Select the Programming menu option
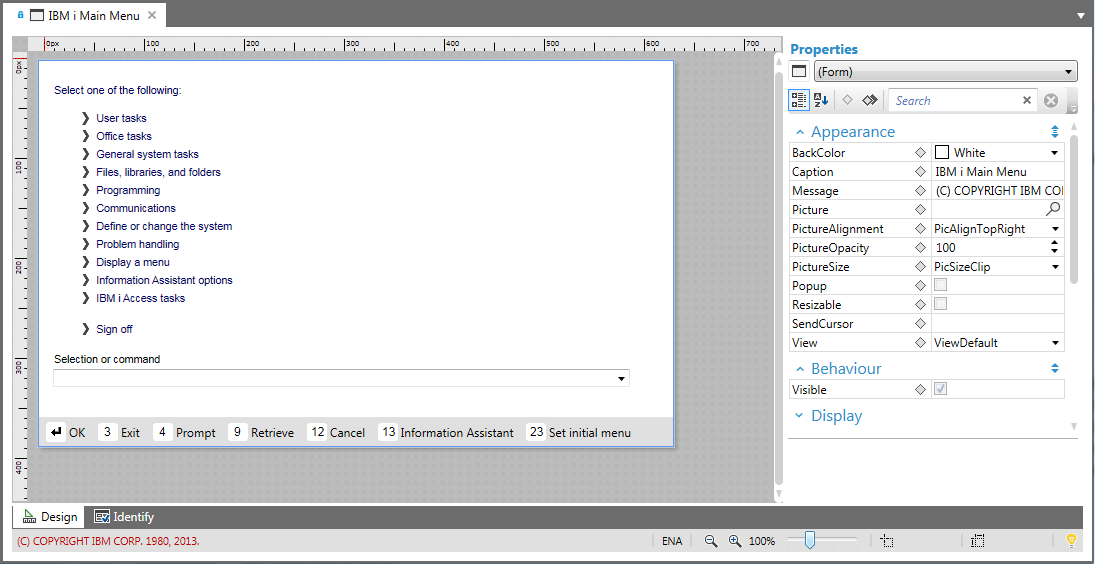Screen dimensions: 1095x564 coord(128,190)
